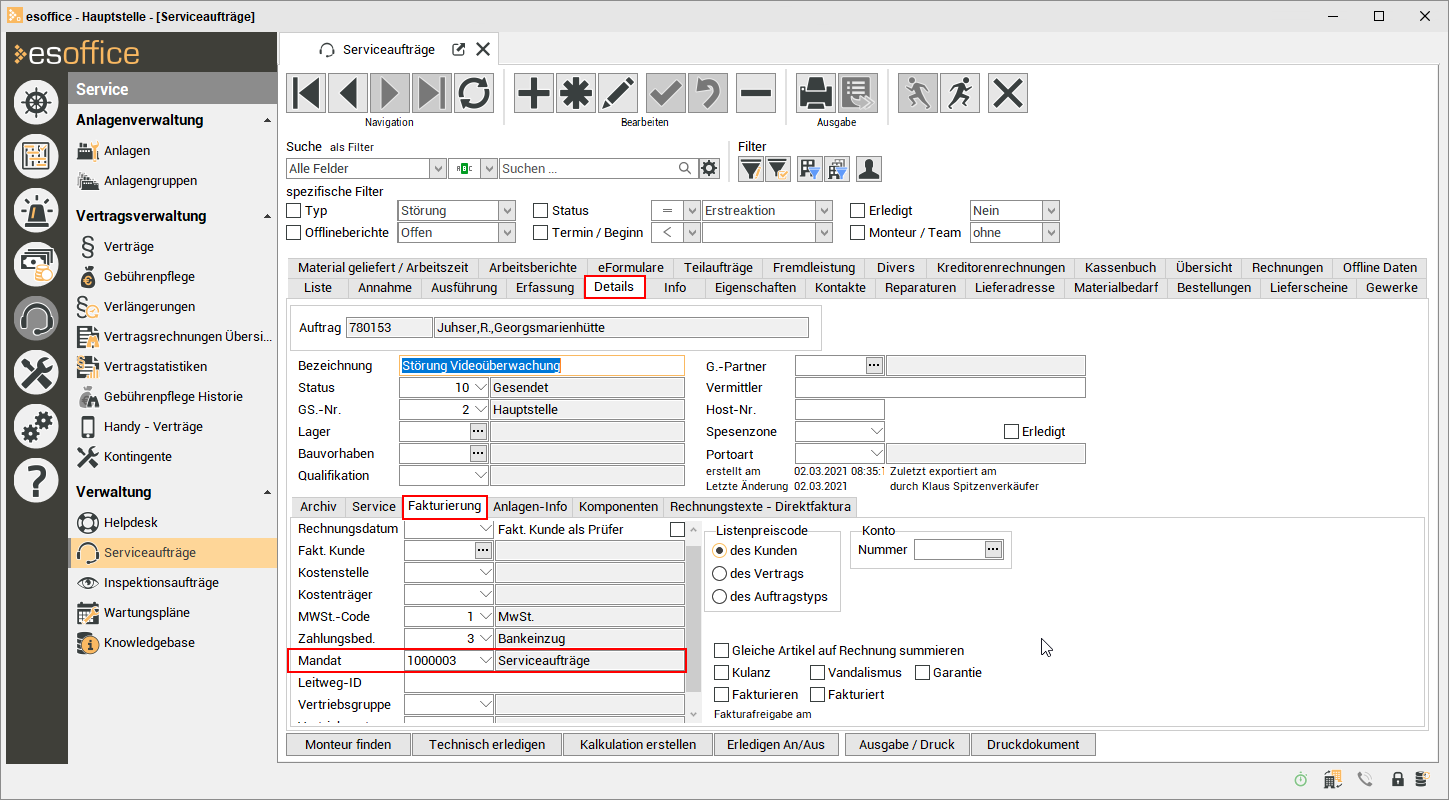Open Verträge in the sidebar

tap(129, 247)
